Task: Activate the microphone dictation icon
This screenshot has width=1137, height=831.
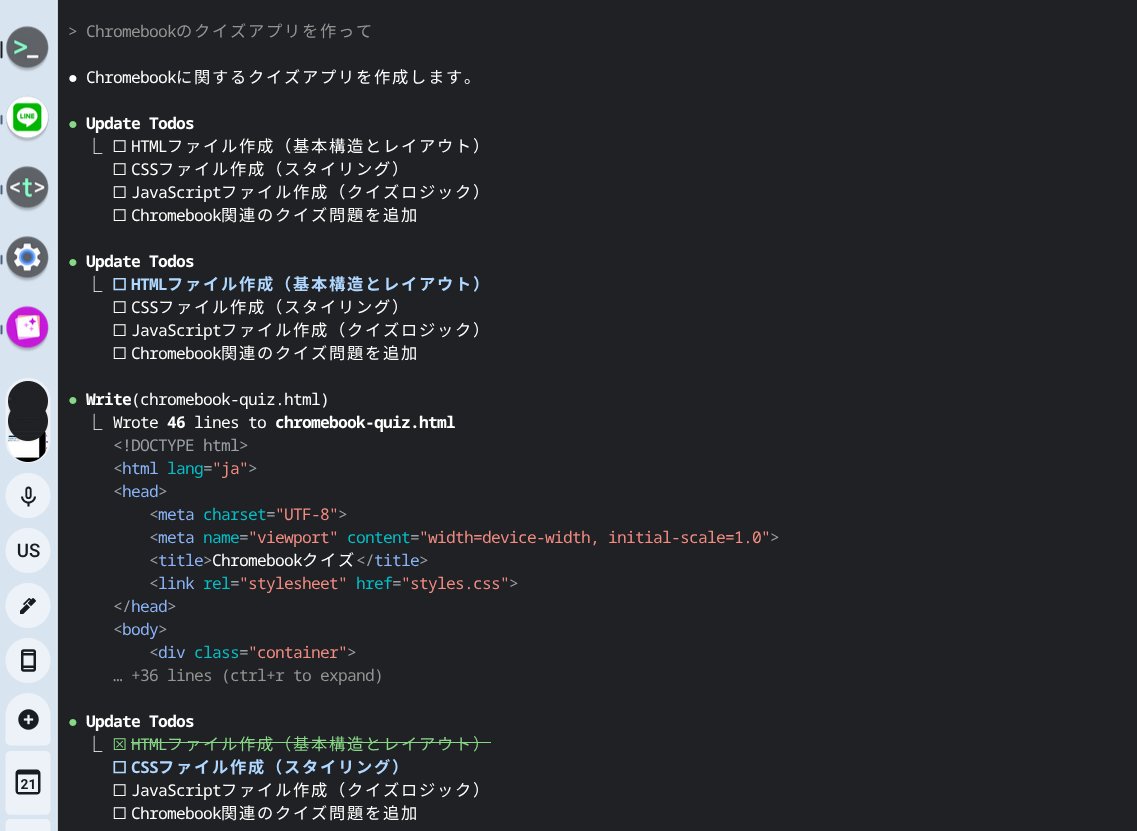Action: point(28,496)
